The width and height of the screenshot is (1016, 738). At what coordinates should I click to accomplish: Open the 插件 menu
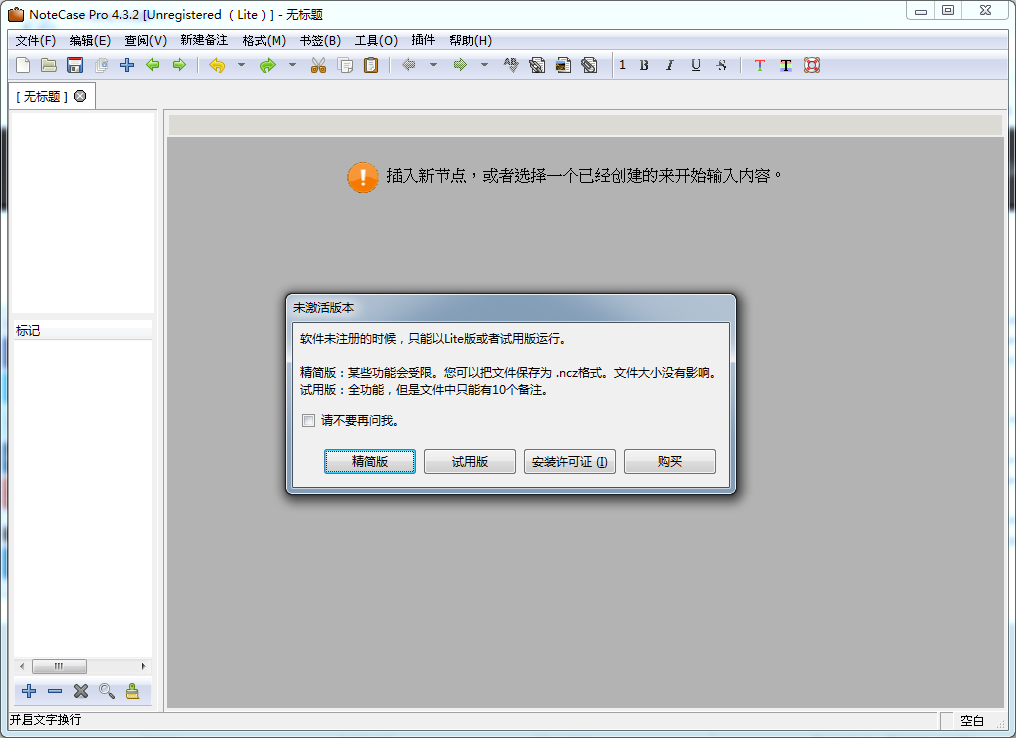coord(423,41)
